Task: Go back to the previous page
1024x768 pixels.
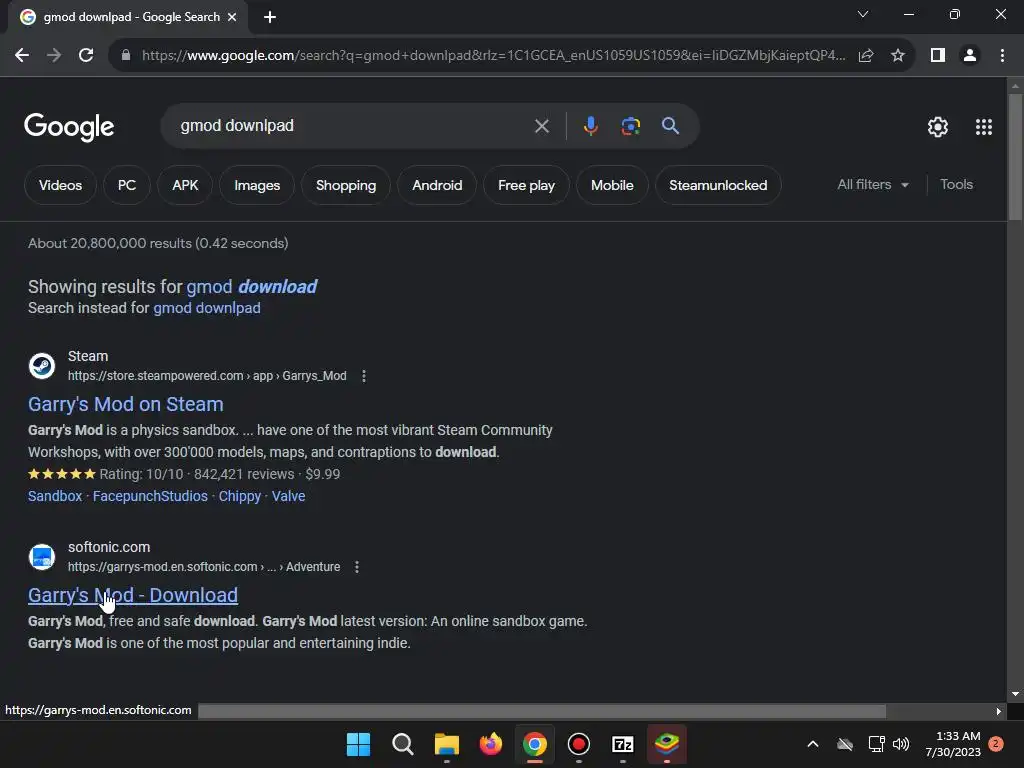Action: (22, 56)
